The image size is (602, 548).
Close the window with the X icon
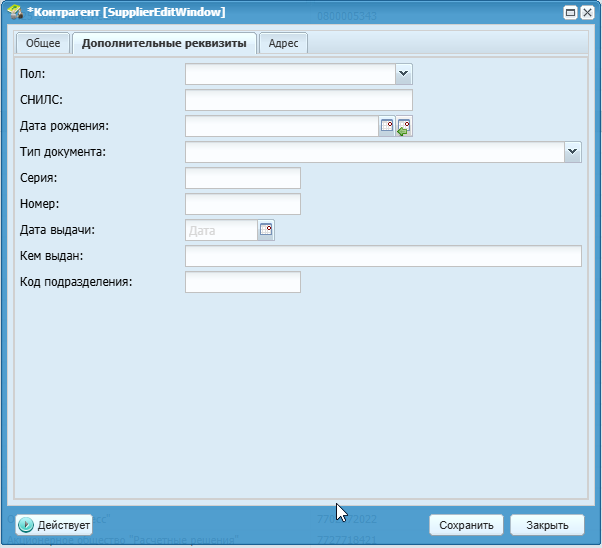(x=587, y=12)
